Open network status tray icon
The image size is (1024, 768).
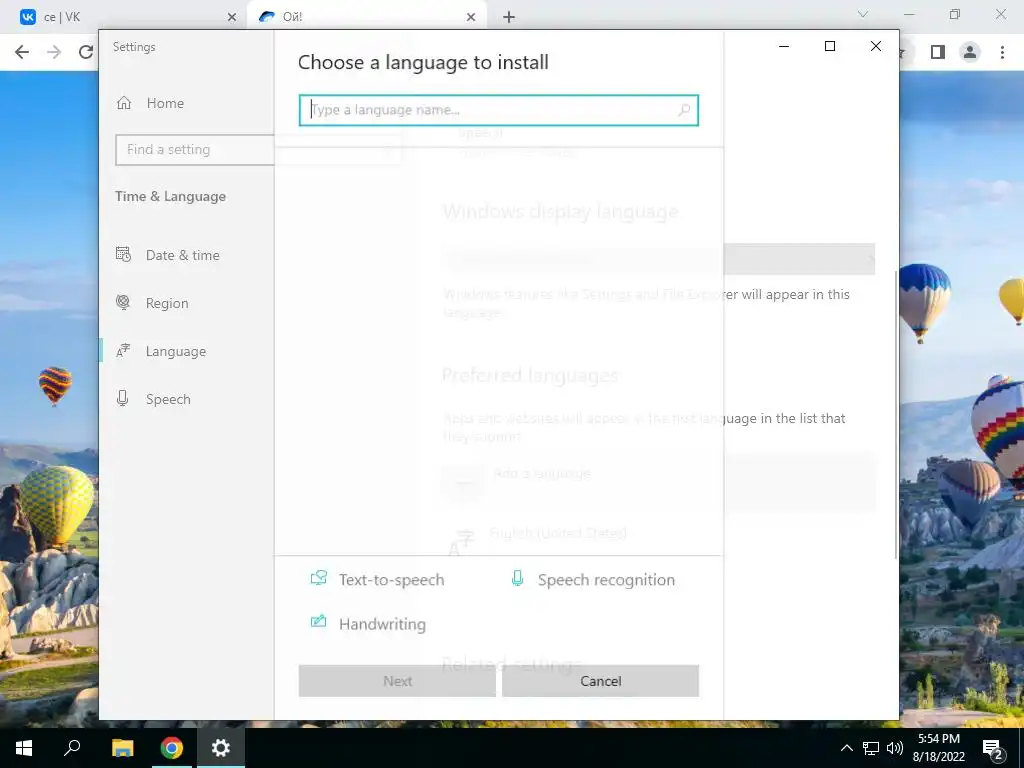pos(871,748)
